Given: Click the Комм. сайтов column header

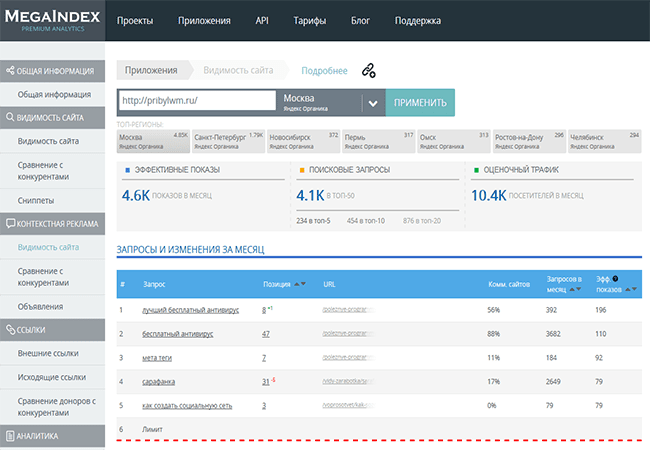Looking at the screenshot, I should point(509,284).
